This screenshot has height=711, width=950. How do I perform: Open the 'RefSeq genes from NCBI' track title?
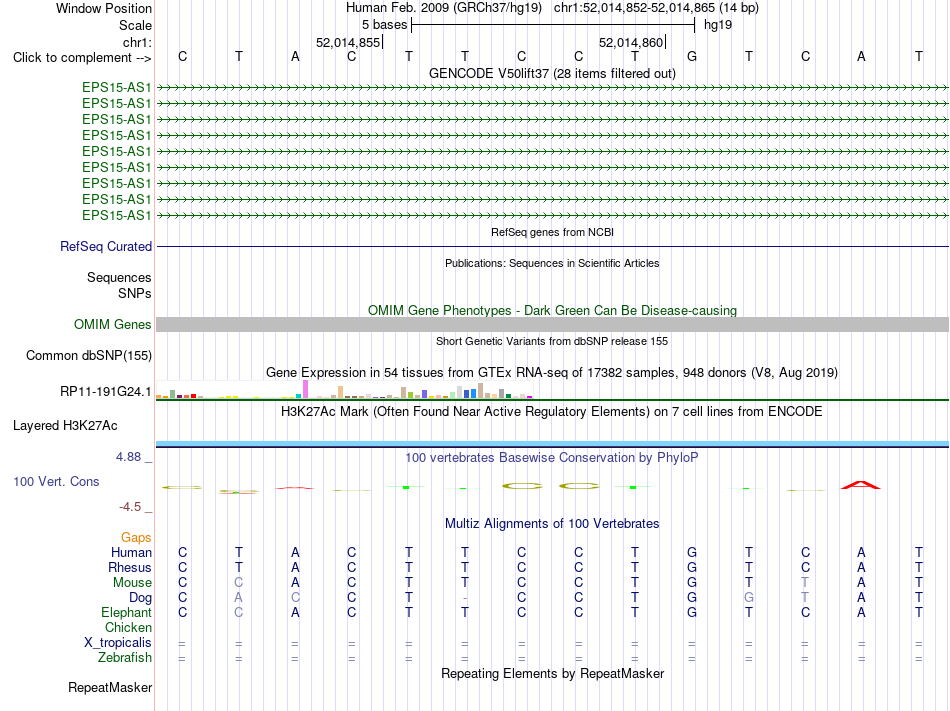coord(552,232)
